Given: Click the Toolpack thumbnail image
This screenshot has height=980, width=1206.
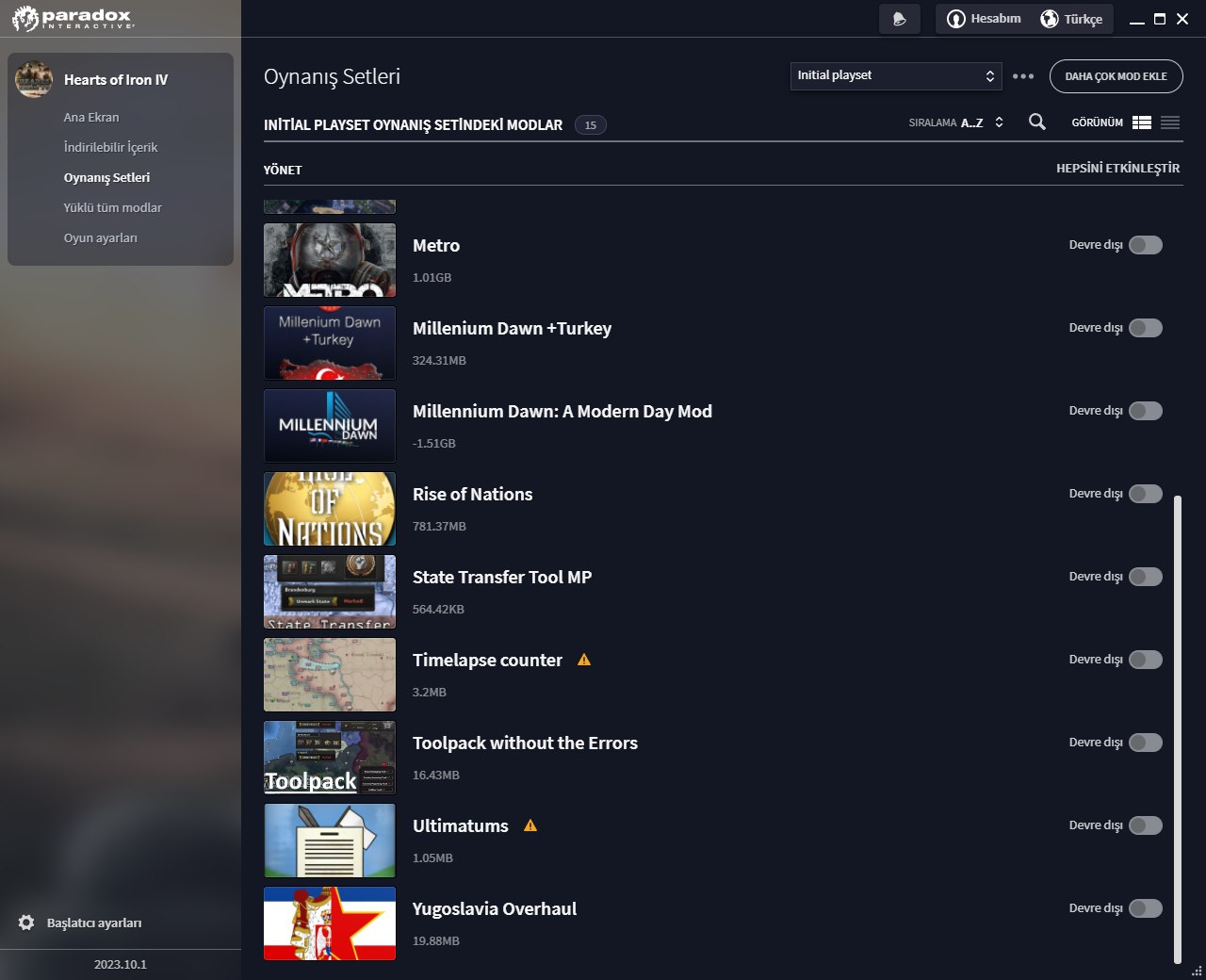Looking at the screenshot, I should (330, 758).
